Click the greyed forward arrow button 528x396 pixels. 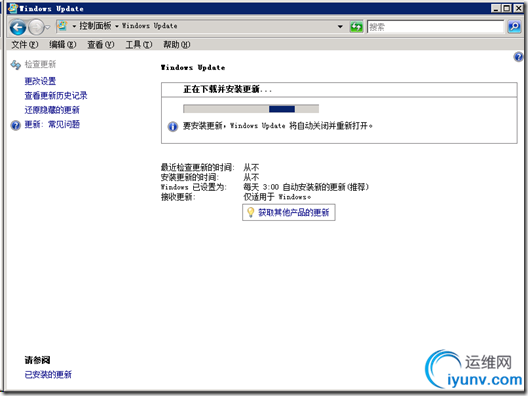click(36, 27)
